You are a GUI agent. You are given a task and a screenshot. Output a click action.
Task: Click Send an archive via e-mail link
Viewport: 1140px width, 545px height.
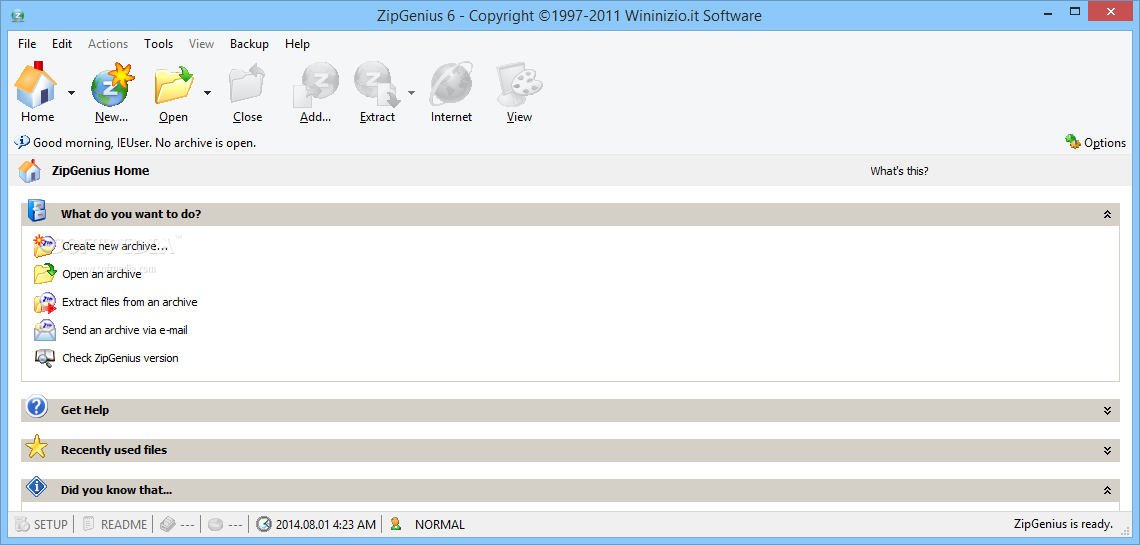125,330
